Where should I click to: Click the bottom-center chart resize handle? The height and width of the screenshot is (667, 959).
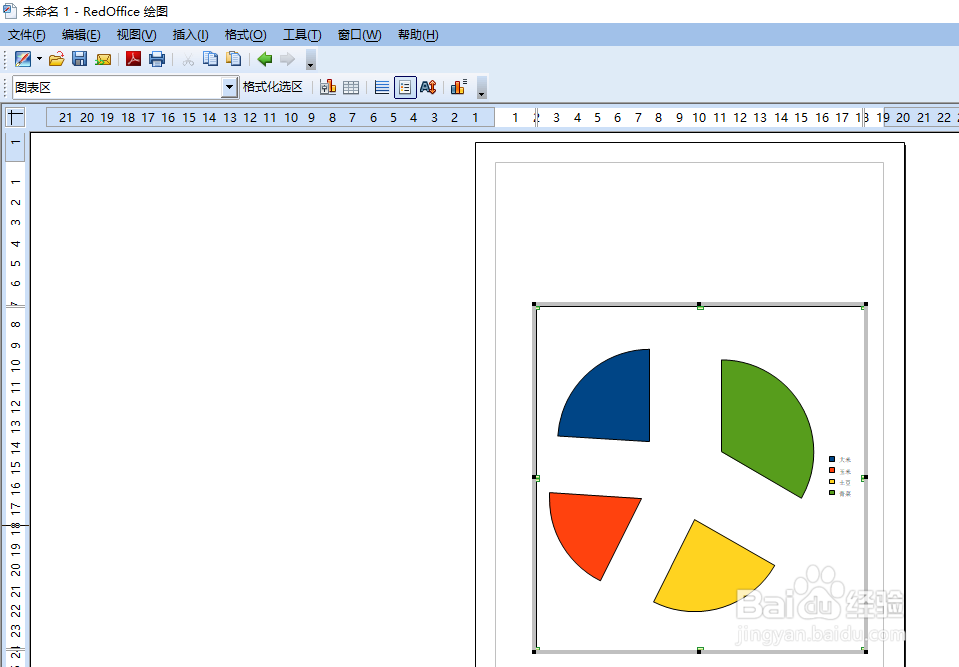(x=700, y=651)
